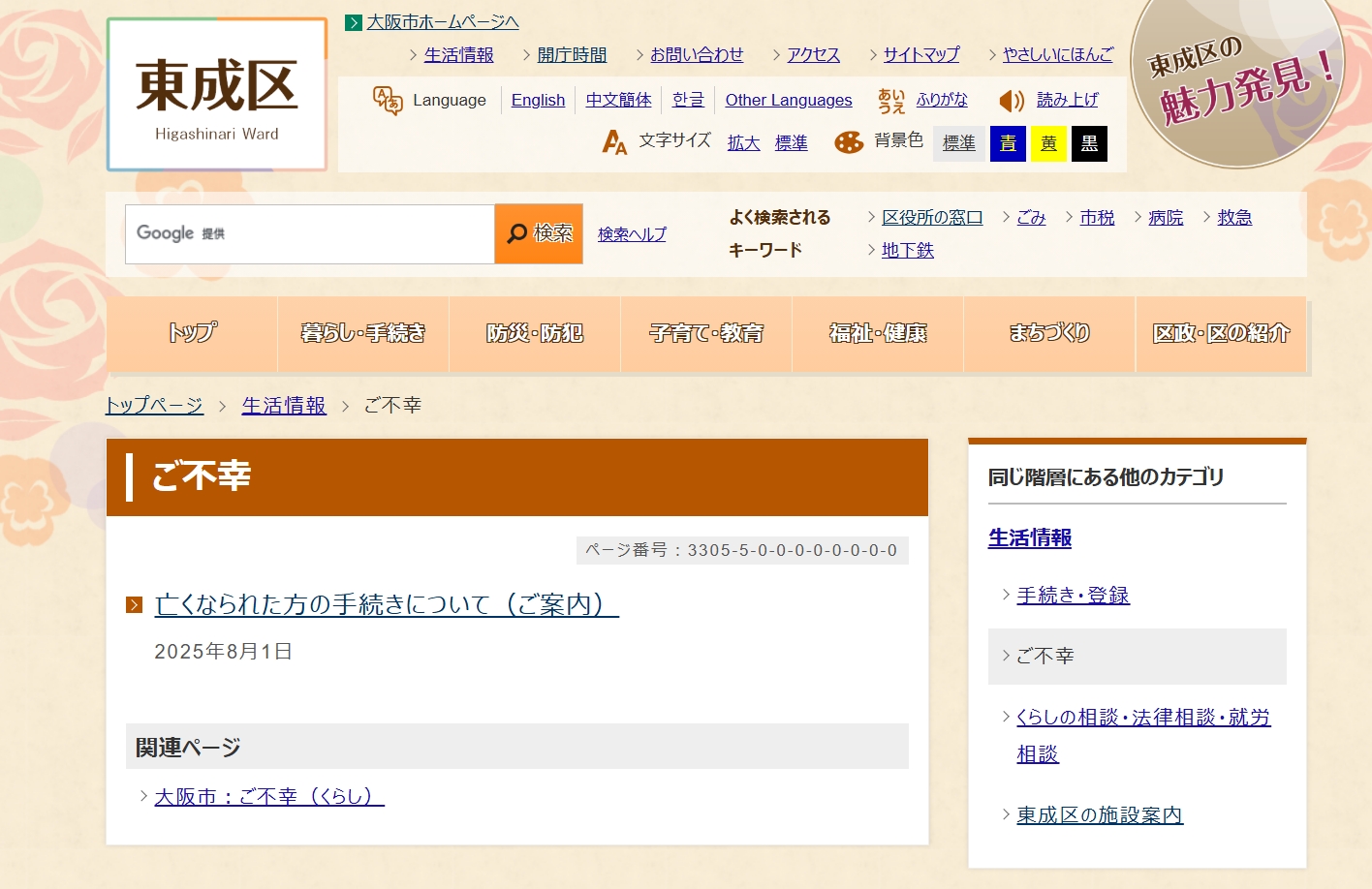Select the blue 青 background color
This screenshot has width=1372, height=889.
click(1008, 143)
